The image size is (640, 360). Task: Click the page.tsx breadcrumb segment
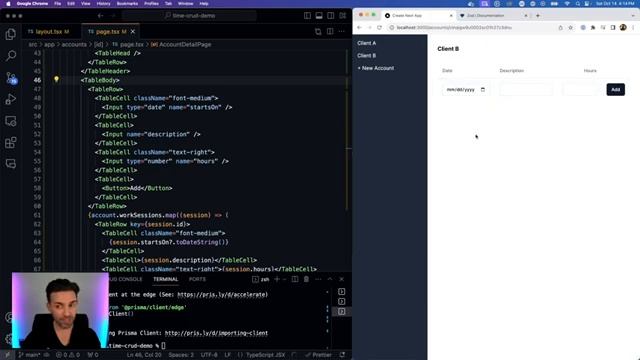pyautogui.click(x=132, y=44)
